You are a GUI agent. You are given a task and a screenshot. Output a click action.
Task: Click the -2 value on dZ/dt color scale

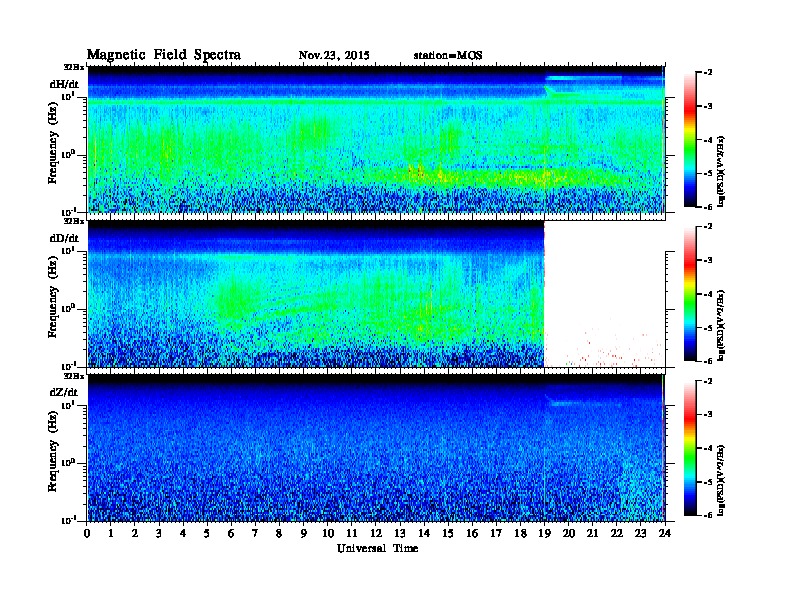point(708,381)
